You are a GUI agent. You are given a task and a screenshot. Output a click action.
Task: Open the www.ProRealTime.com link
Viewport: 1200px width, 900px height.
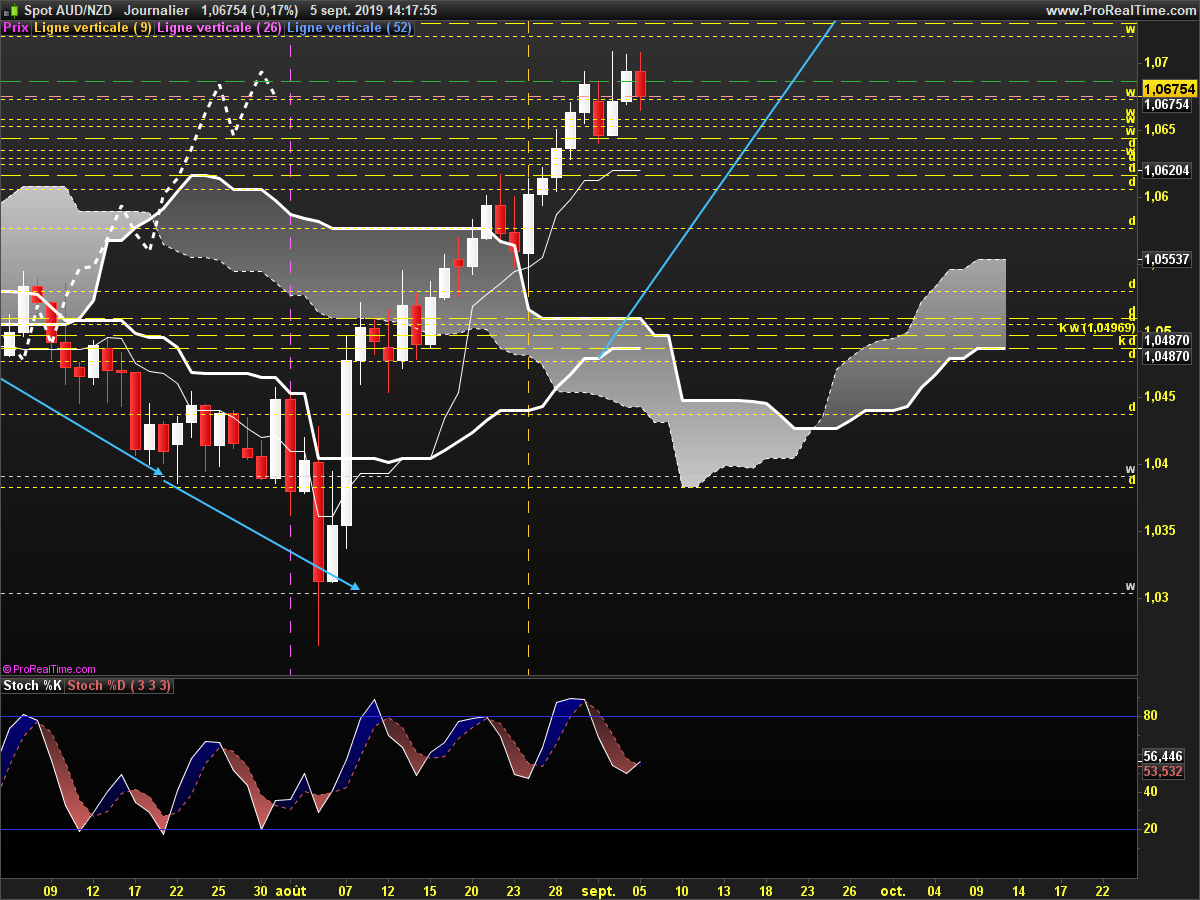tap(1120, 10)
